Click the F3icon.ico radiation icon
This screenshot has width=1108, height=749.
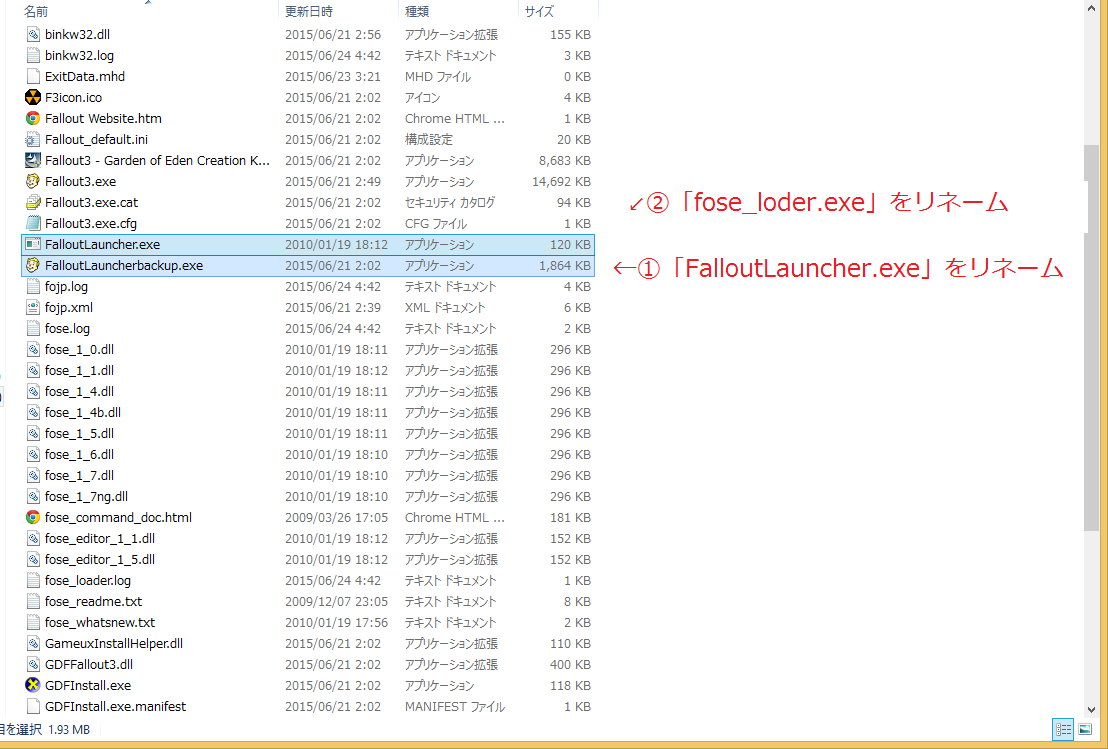[33, 98]
